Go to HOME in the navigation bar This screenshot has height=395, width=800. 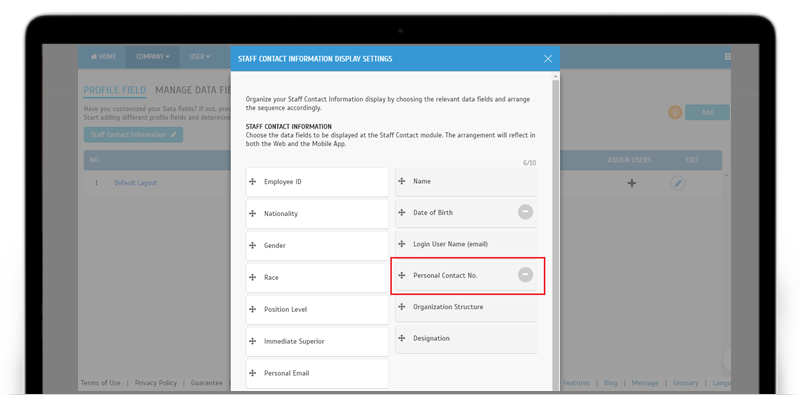(104, 57)
